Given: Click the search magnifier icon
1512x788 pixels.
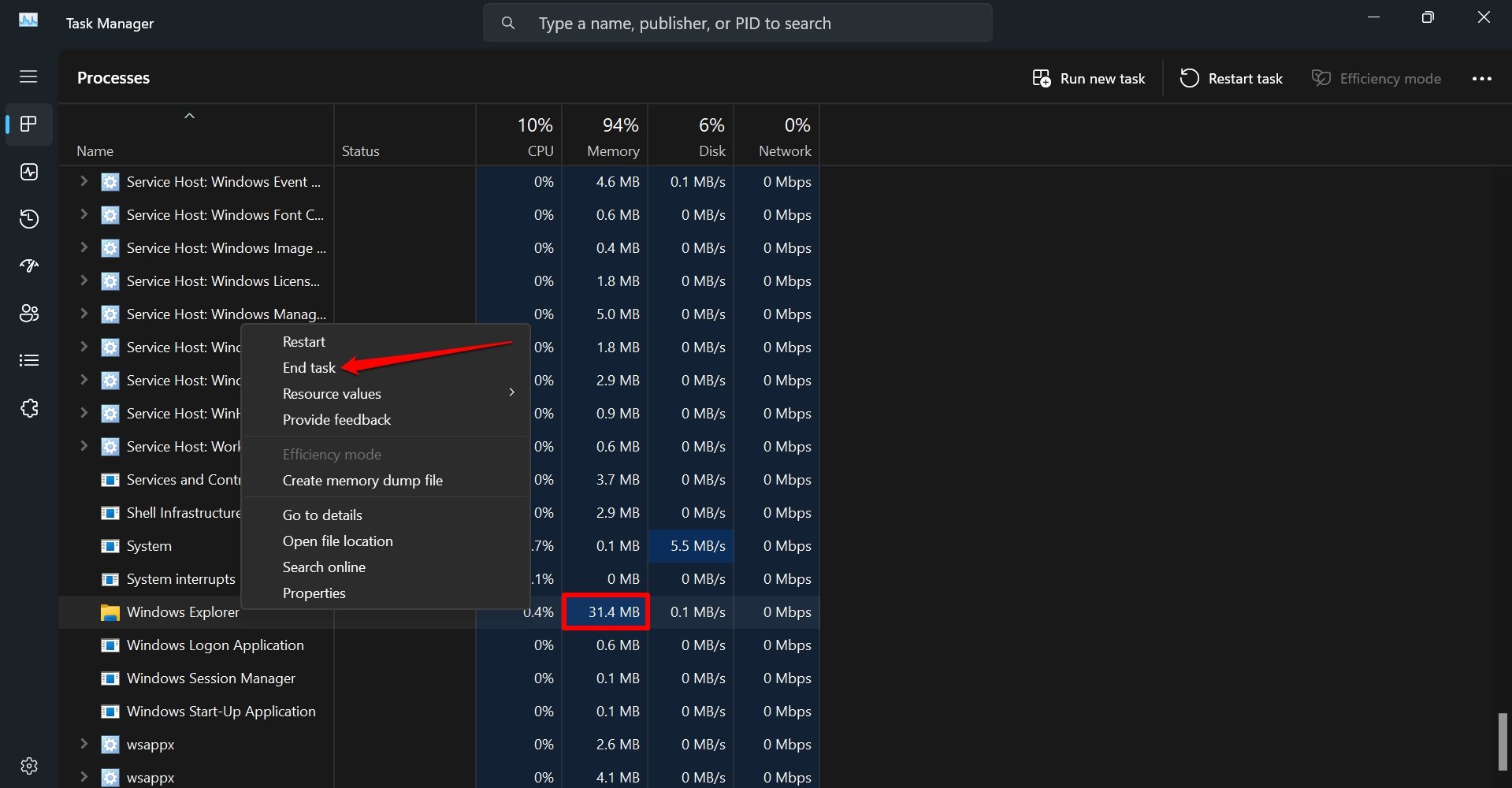Looking at the screenshot, I should [508, 24].
